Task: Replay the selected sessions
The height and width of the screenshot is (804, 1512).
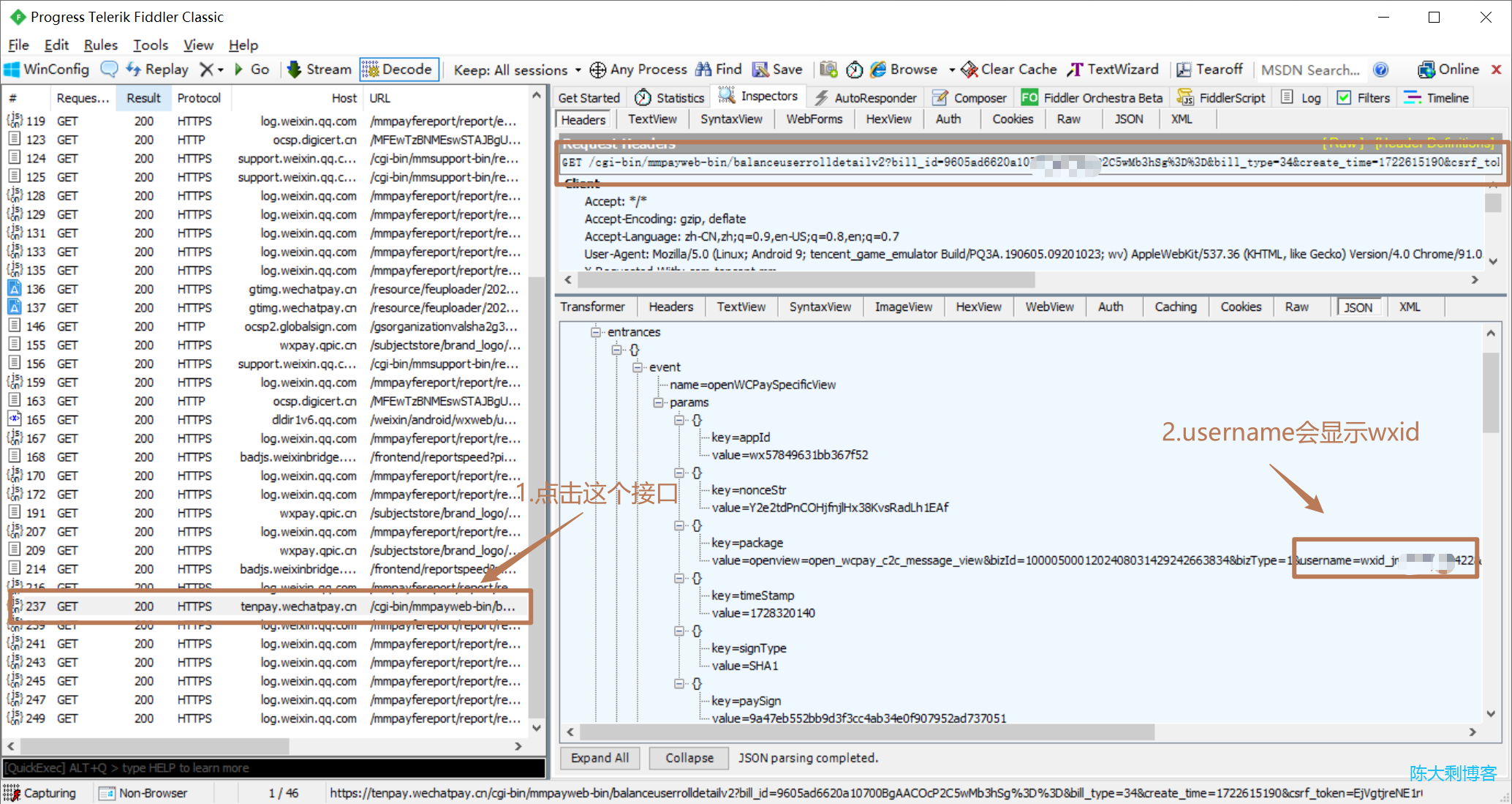Action: 157,69
